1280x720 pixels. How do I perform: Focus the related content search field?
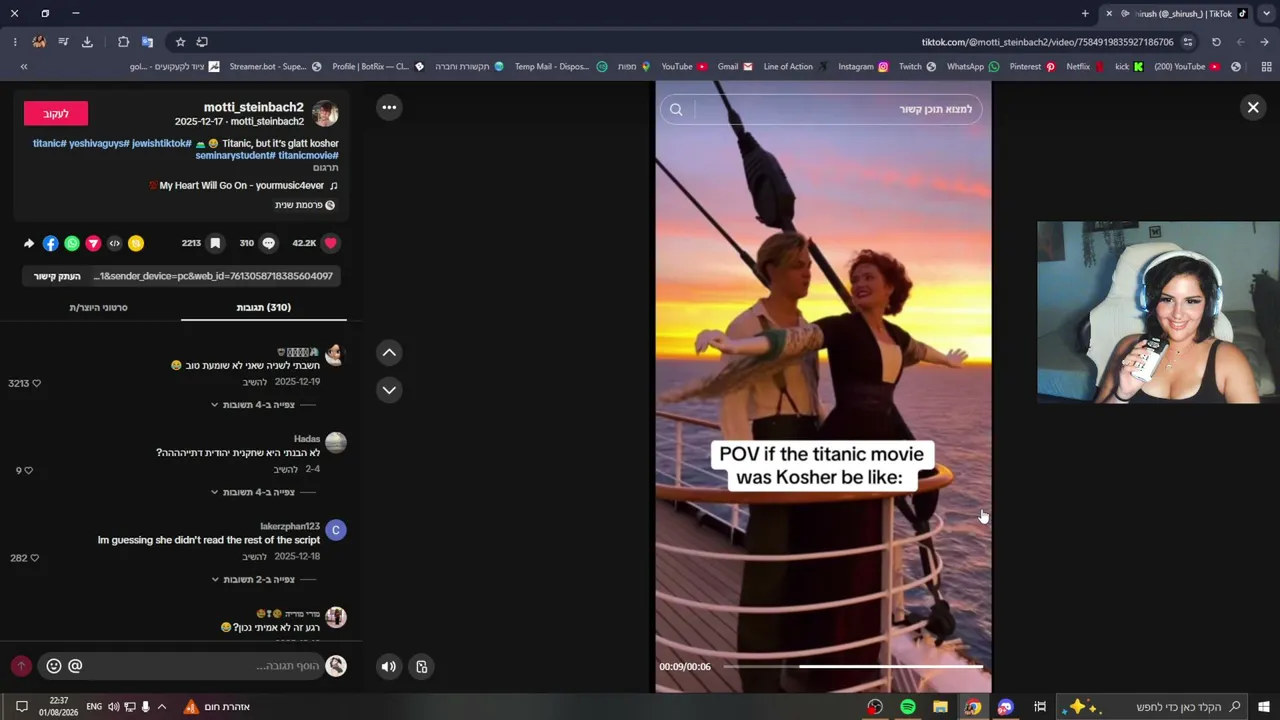[823, 109]
